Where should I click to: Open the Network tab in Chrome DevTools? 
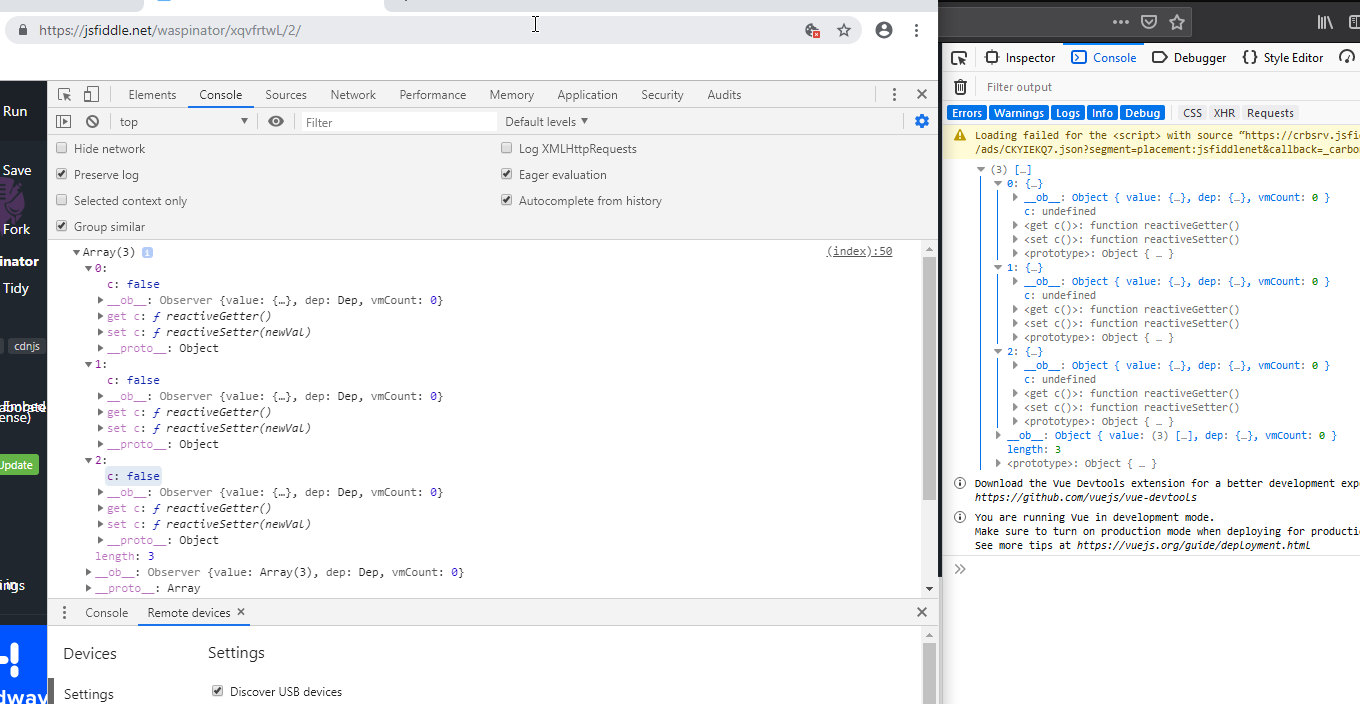click(353, 95)
